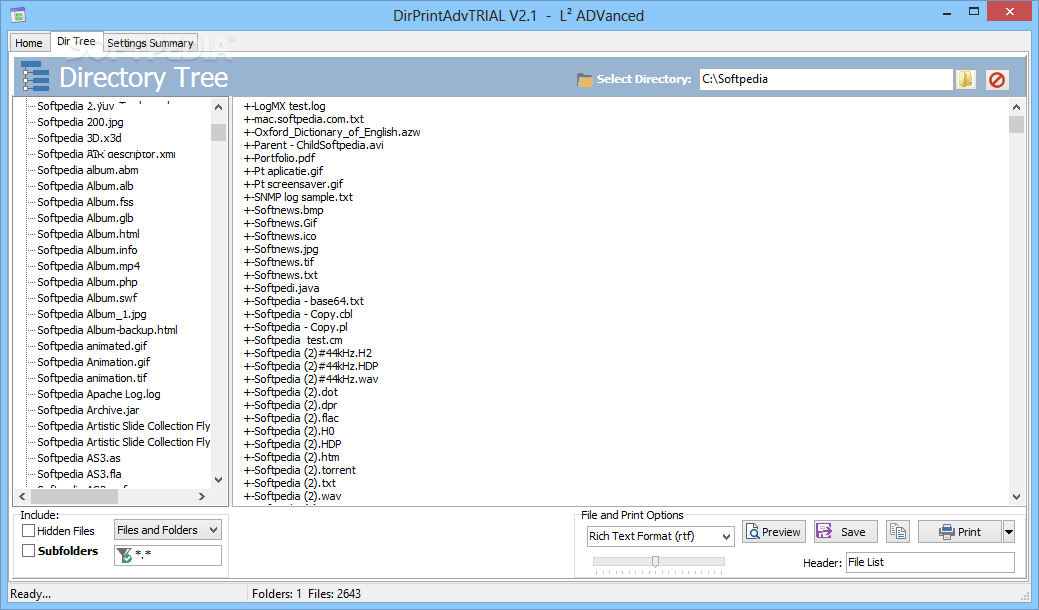Select Softpedia Album.swf tree item

point(87,297)
